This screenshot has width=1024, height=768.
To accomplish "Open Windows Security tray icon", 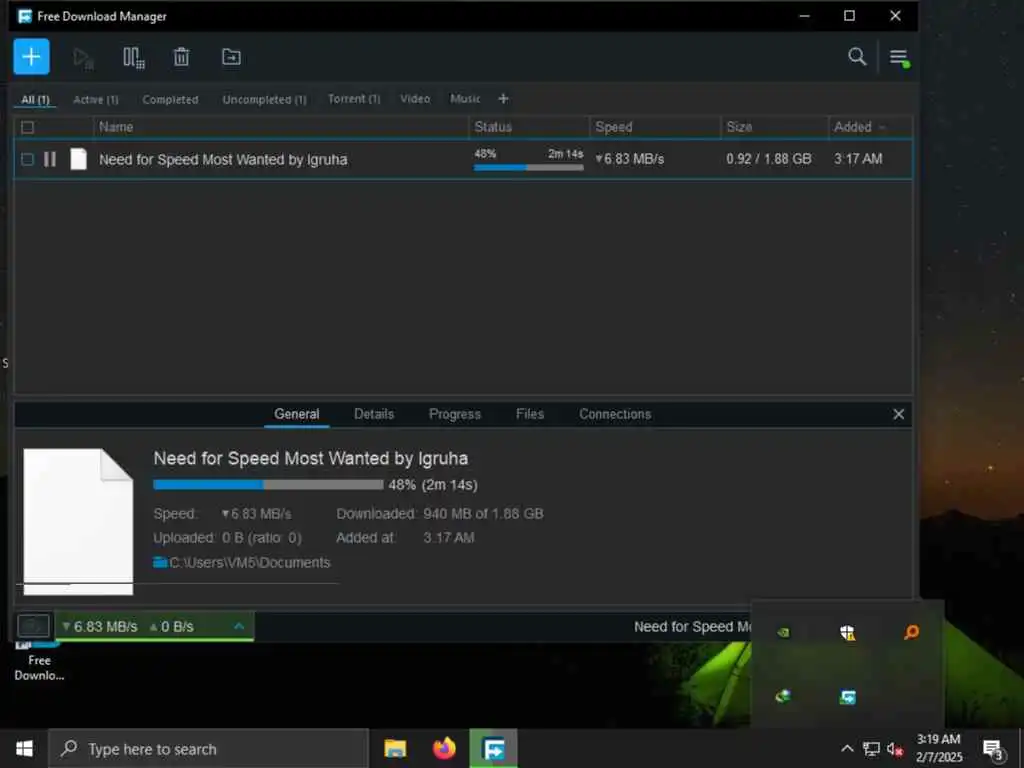I will tap(847, 632).
